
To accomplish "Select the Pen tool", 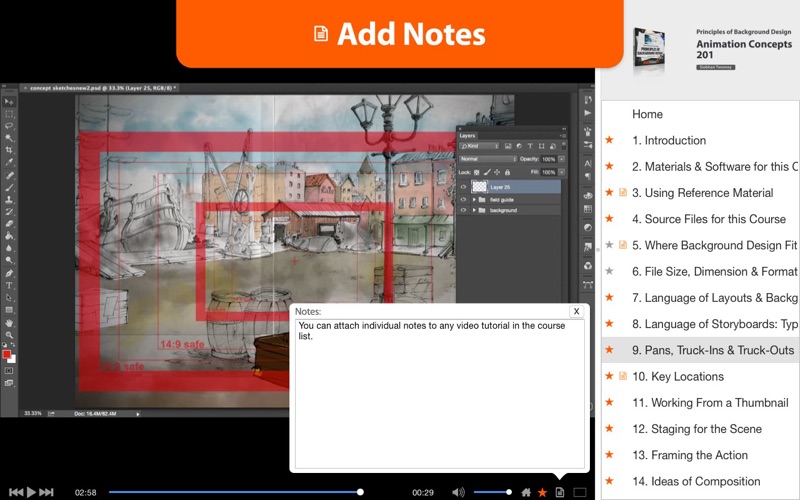I will click(9, 273).
